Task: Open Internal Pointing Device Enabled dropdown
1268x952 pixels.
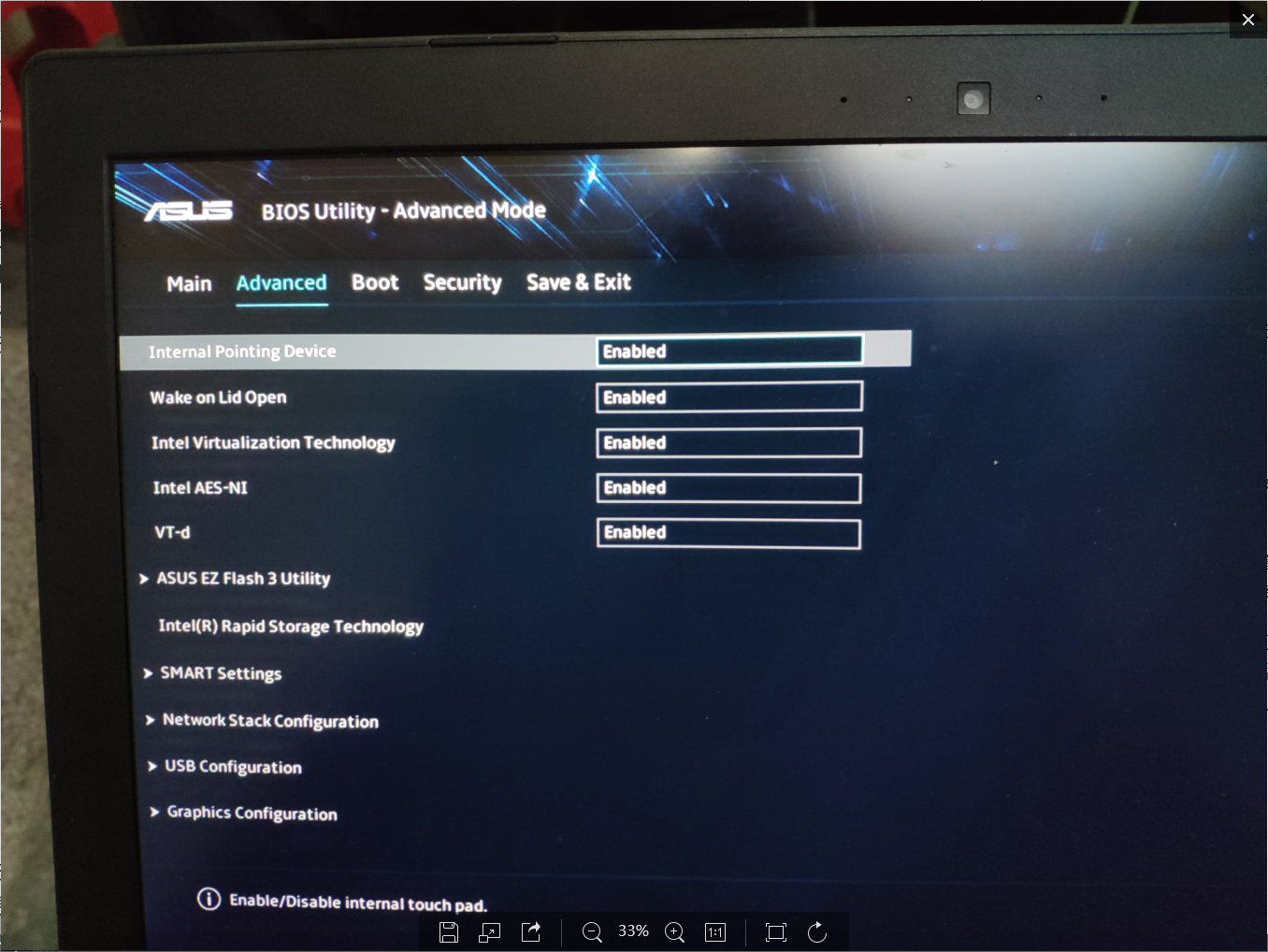Action: (729, 351)
